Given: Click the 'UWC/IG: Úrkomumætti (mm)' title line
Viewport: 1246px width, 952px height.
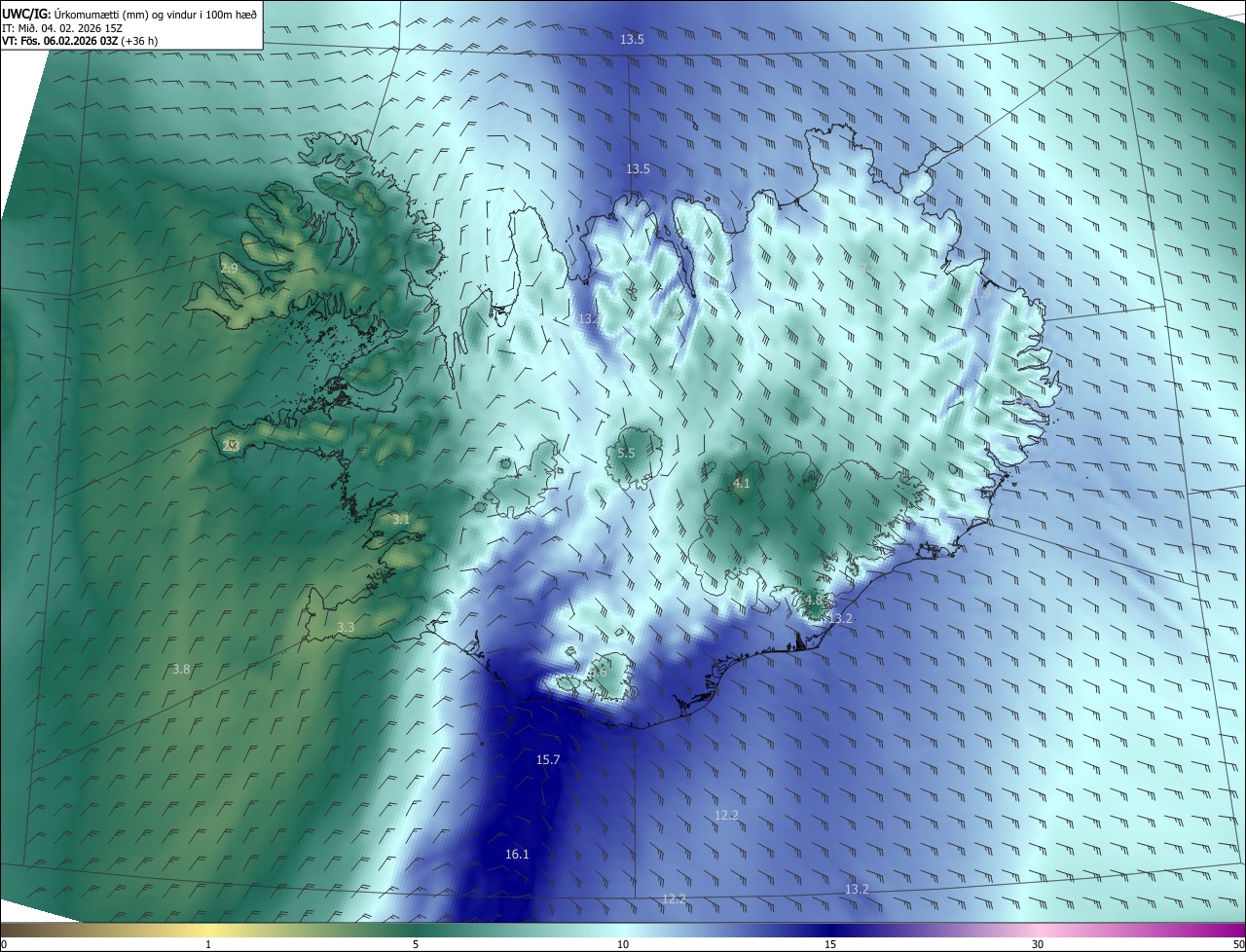Looking at the screenshot, I should pyautogui.click(x=130, y=14).
